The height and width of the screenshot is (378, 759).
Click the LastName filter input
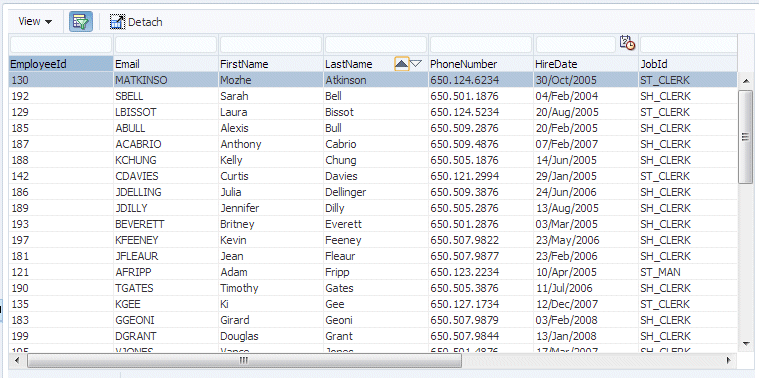(x=376, y=45)
